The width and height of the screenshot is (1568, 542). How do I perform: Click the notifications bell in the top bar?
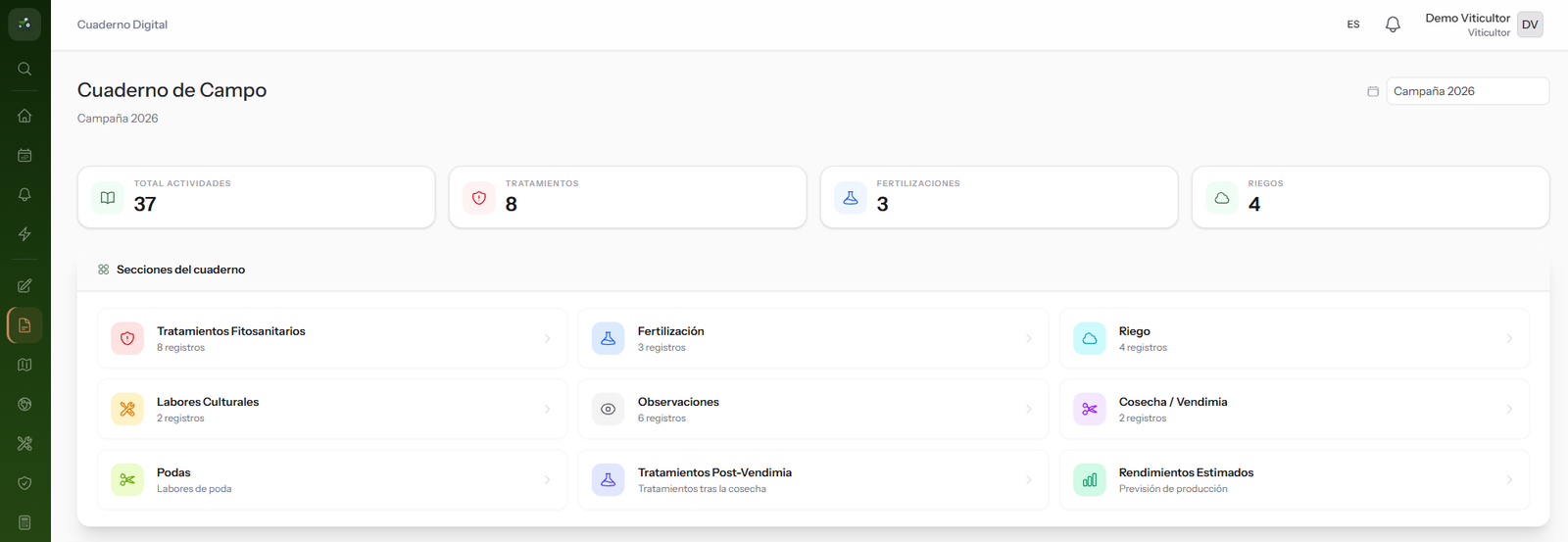[x=1393, y=25]
